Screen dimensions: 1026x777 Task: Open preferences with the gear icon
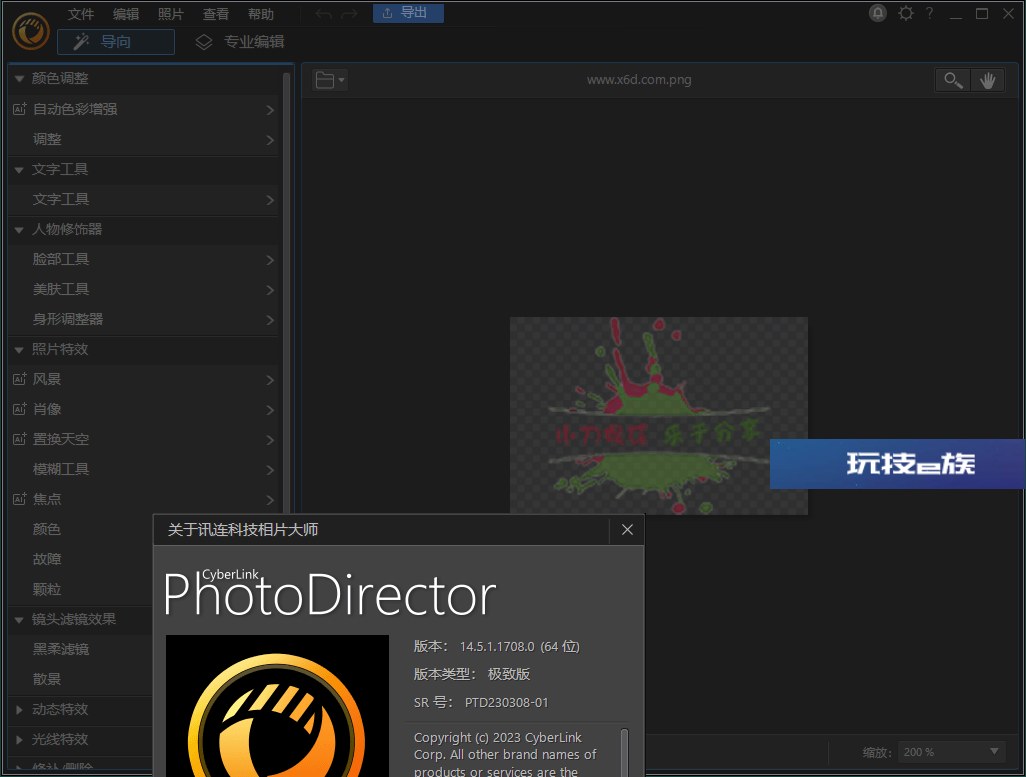(906, 13)
